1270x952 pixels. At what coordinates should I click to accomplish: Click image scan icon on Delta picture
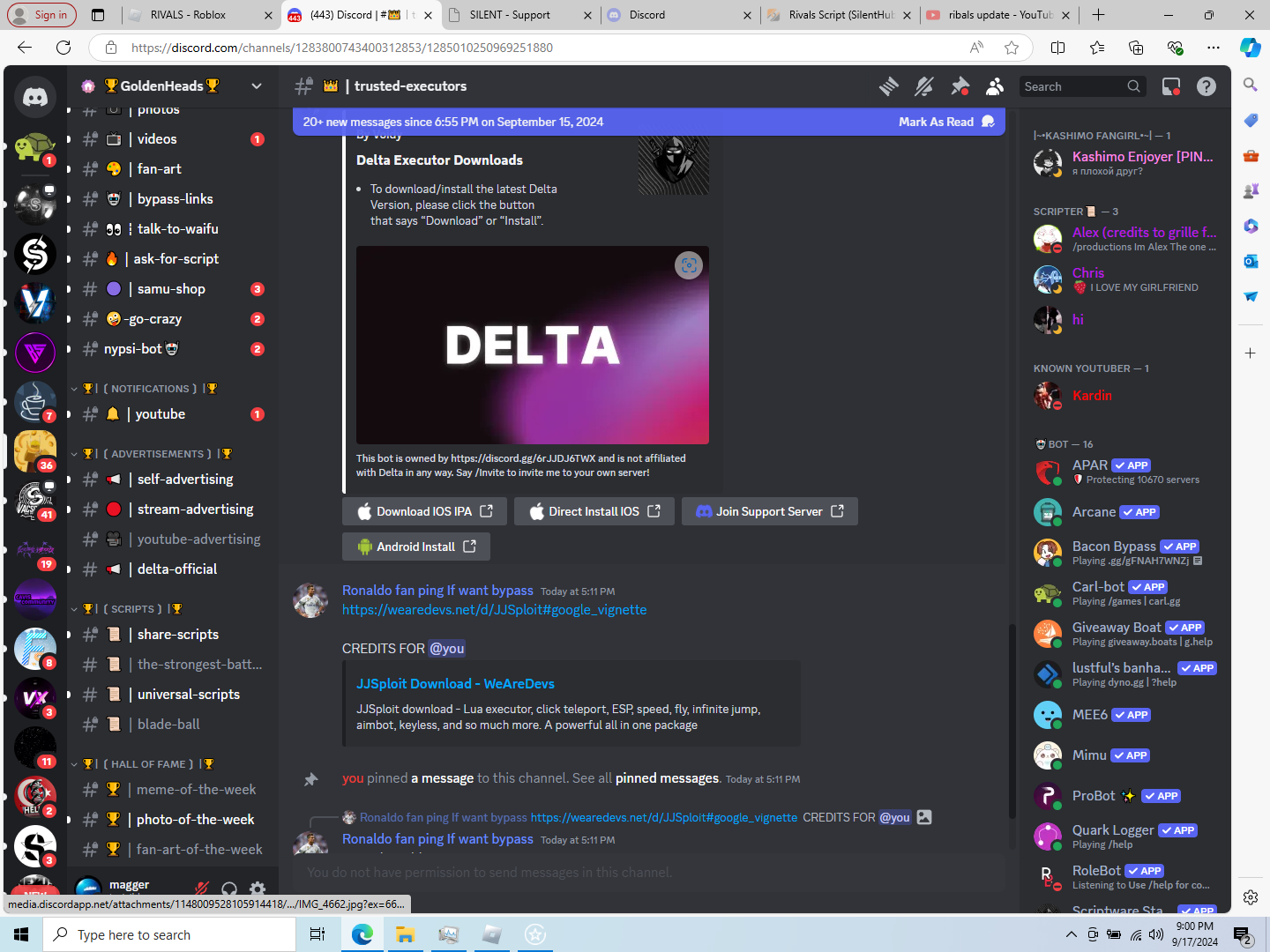click(689, 265)
